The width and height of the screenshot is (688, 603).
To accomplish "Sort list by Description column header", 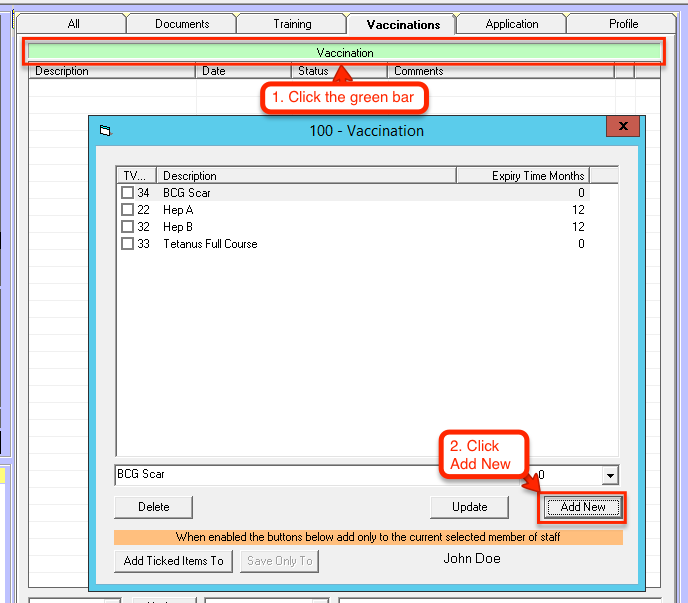I will pyautogui.click(x=306, y=176).
